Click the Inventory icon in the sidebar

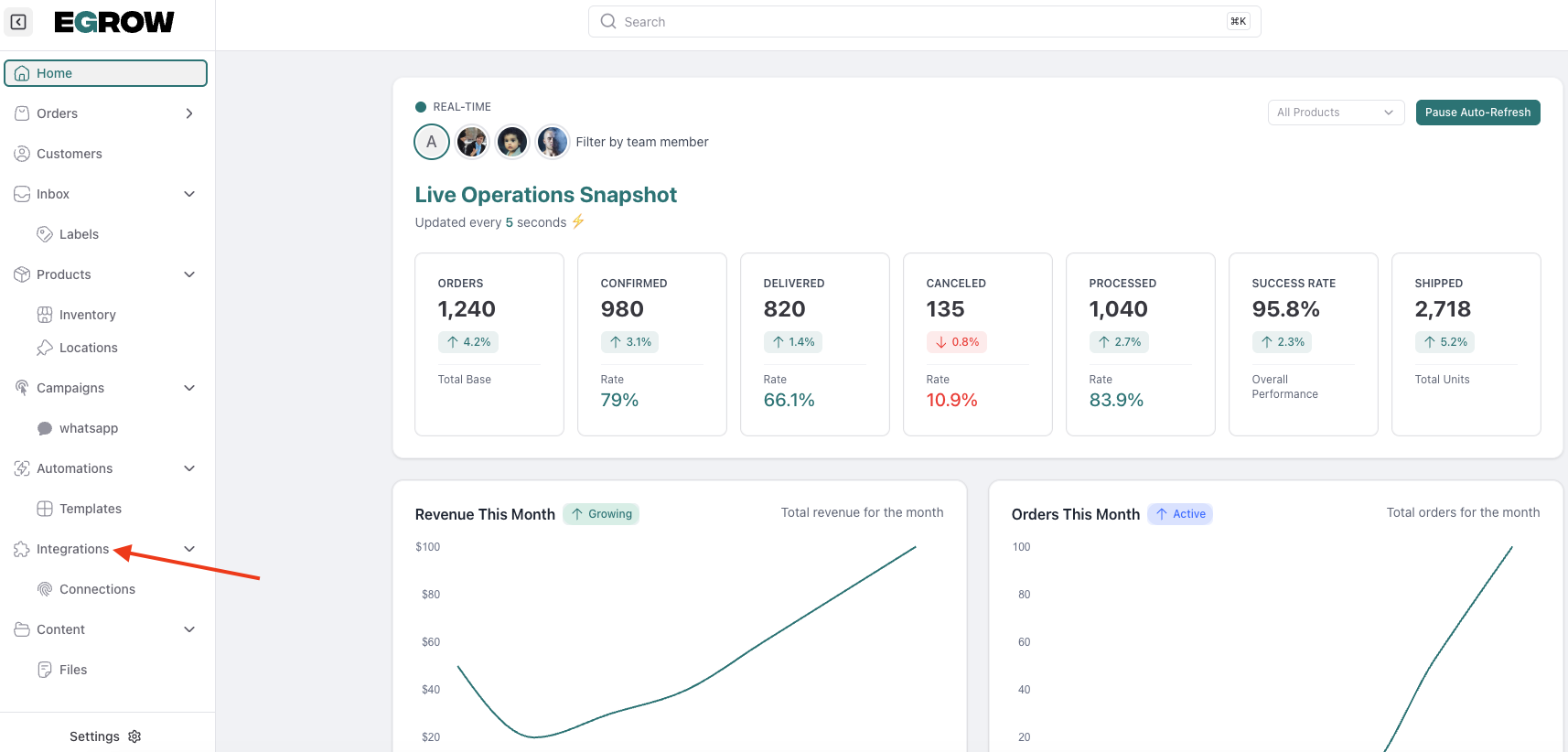pyautogui.click(x=44, y=315)
